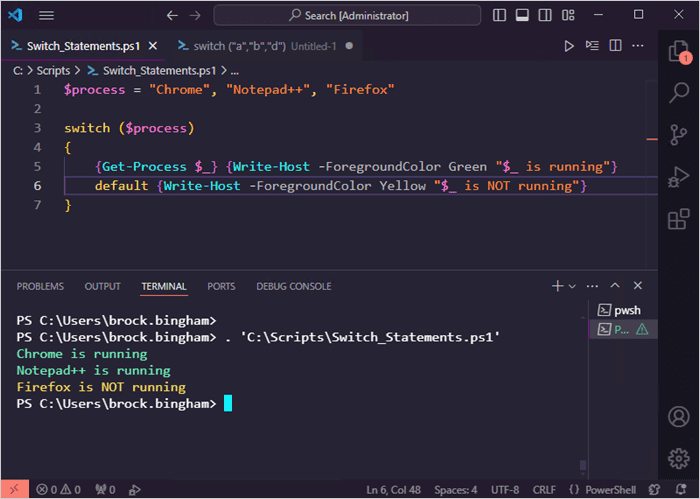Screen dimensions: 700x499
Task: Click the debug launch icon in status bar
Action: (135, 490)
